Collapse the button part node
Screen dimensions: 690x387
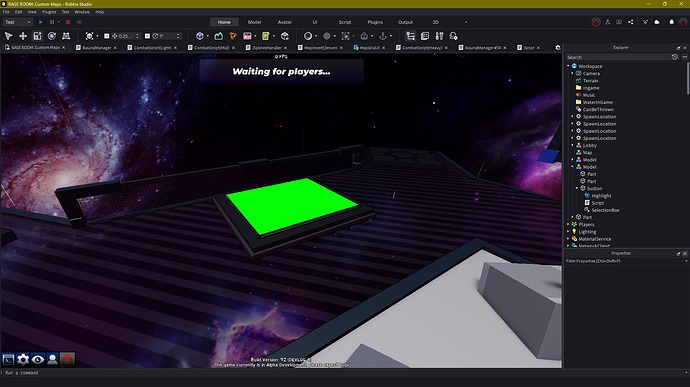[577, 188]
